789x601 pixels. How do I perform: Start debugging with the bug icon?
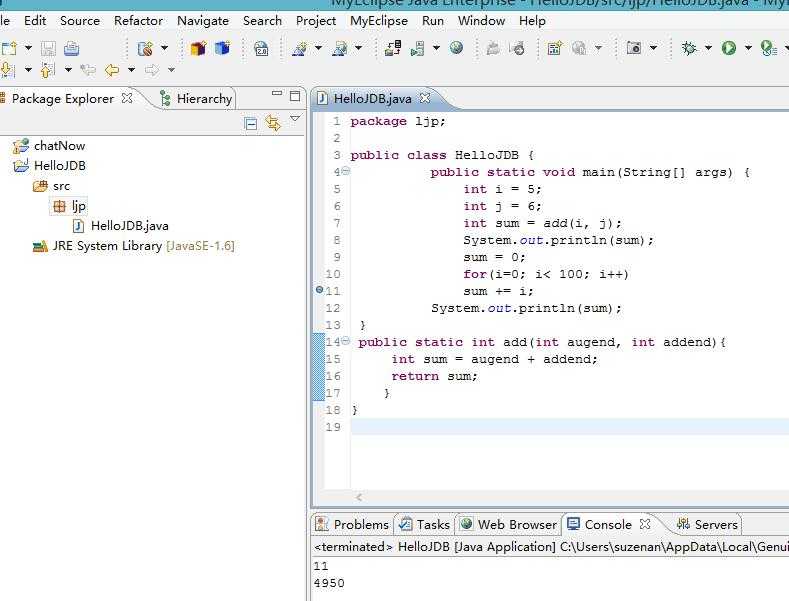(x=689, y=48)
